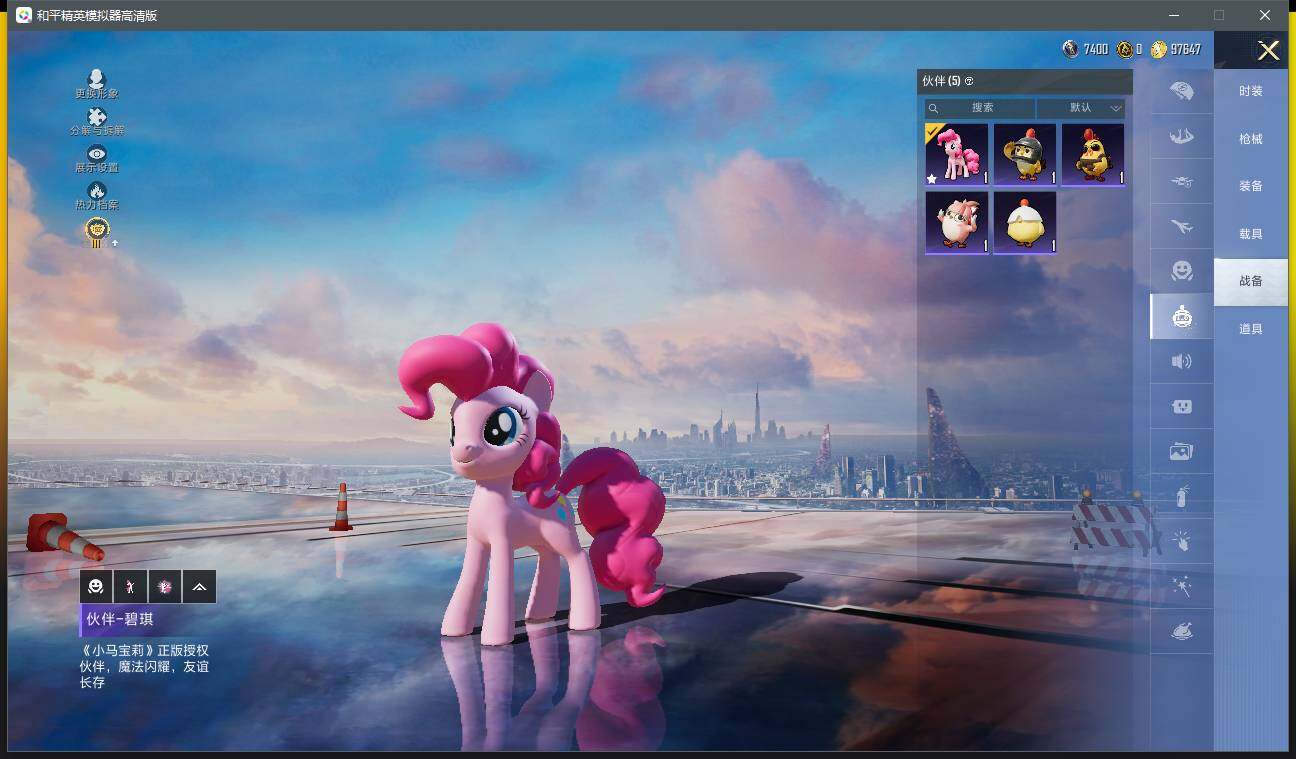Minimize the 和平精英模拟器高清版 window

tap(1174, 15)
